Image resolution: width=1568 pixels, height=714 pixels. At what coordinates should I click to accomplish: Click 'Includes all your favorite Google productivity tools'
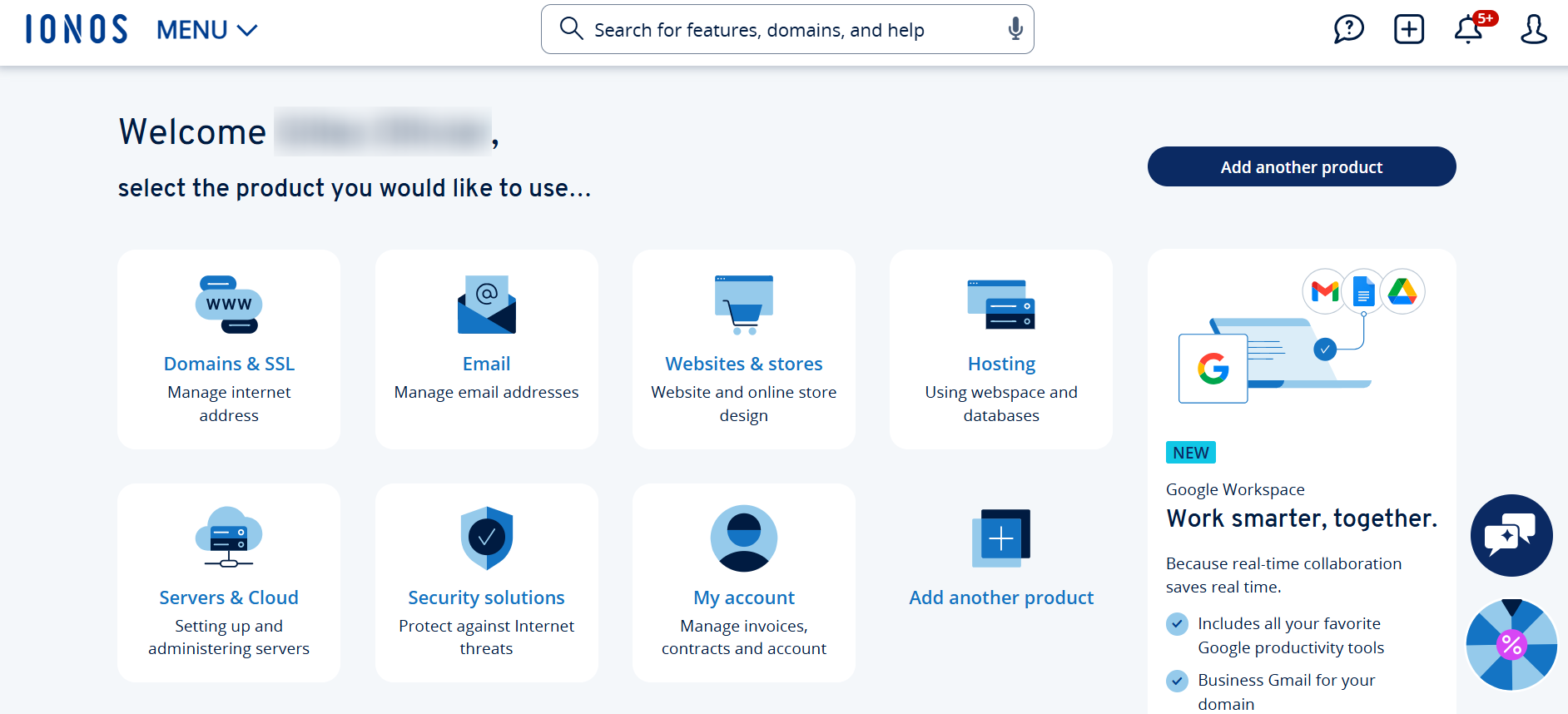[x=1291, y=636]
